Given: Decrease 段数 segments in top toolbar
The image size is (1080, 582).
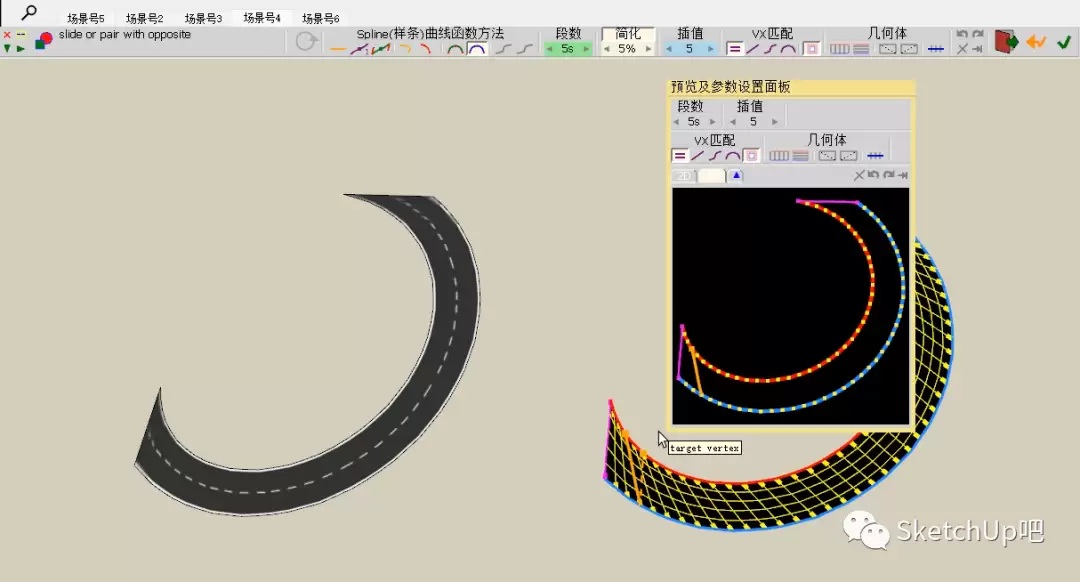Looking at the screenshot, I should click(x=550, y=49).
